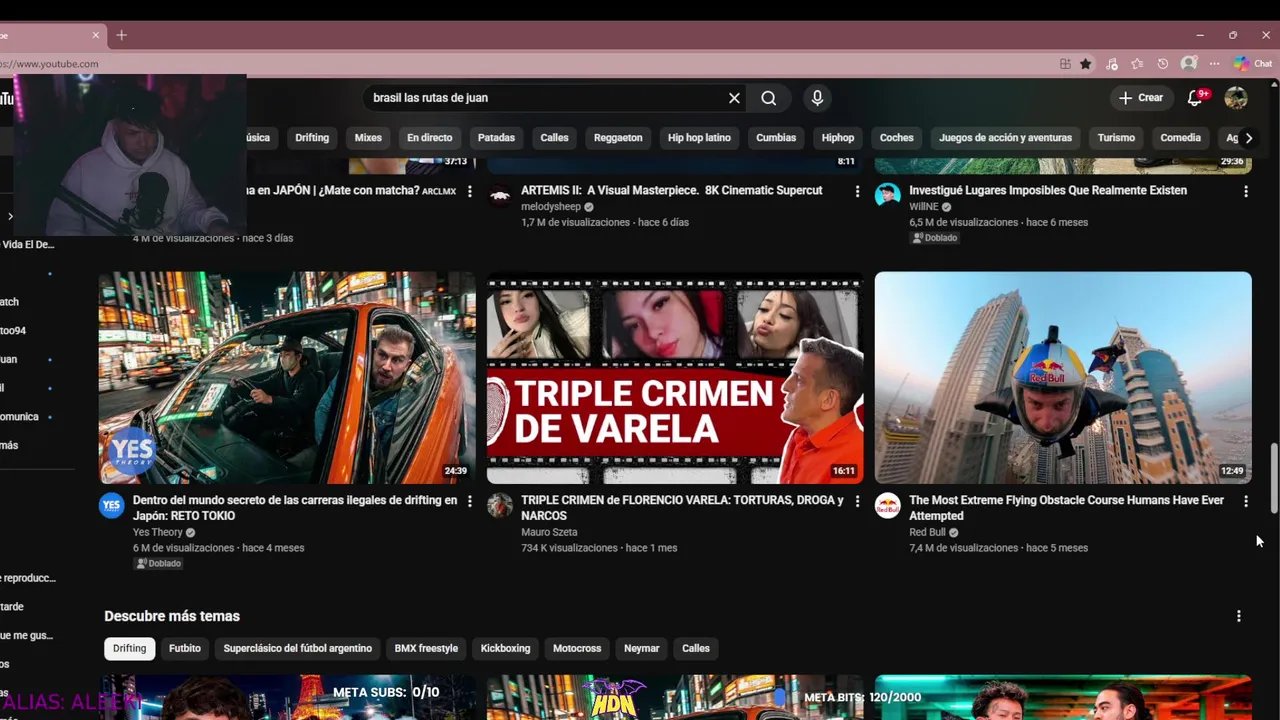The width and height of the screenshot is (1280, 720).
Task: Open the Red Bull channel avatar
Action: (888, 505)
